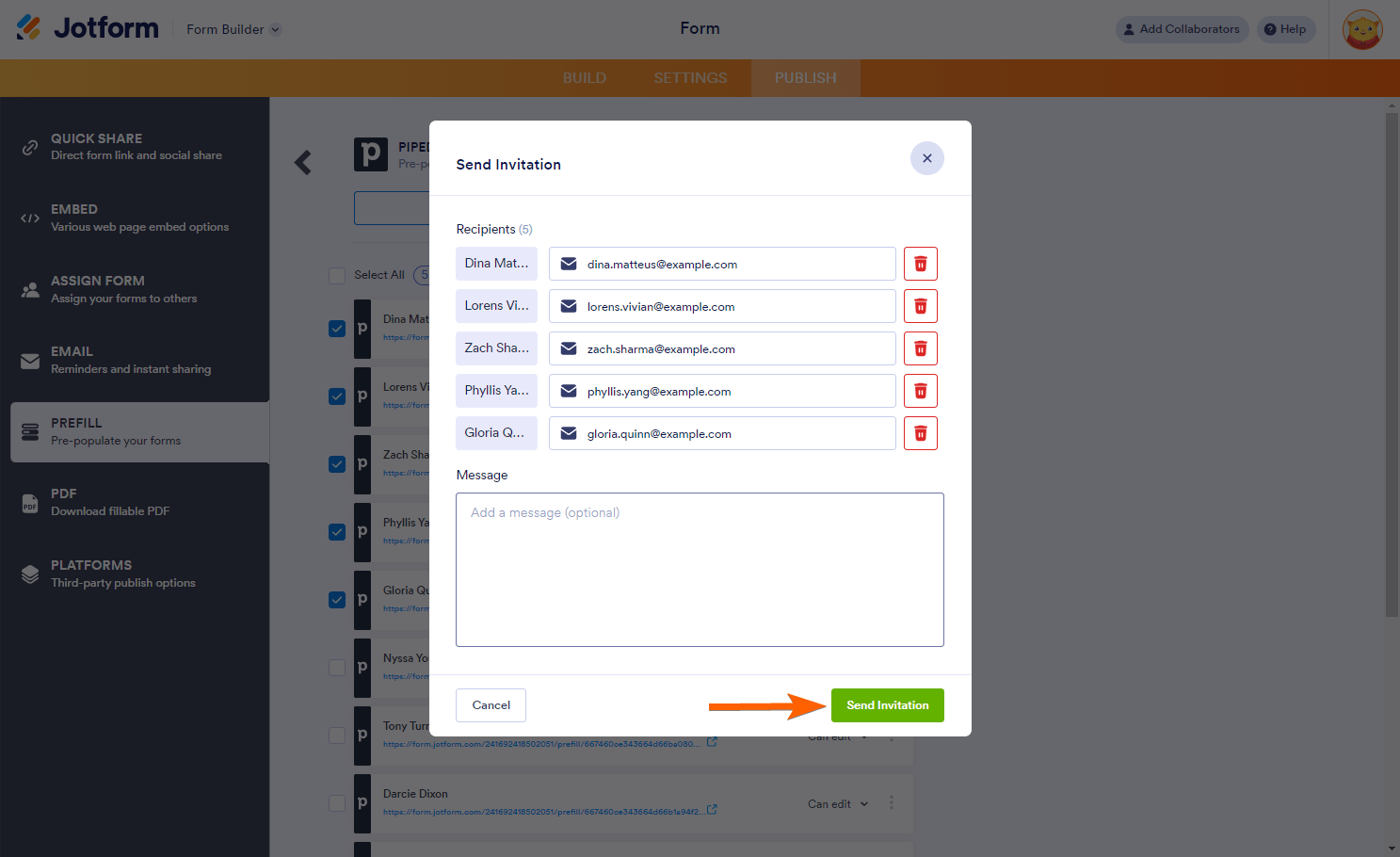This screenshot has height=857, width=1400.
Task: Click the Jotform logo
Action: tap(88, 28)
